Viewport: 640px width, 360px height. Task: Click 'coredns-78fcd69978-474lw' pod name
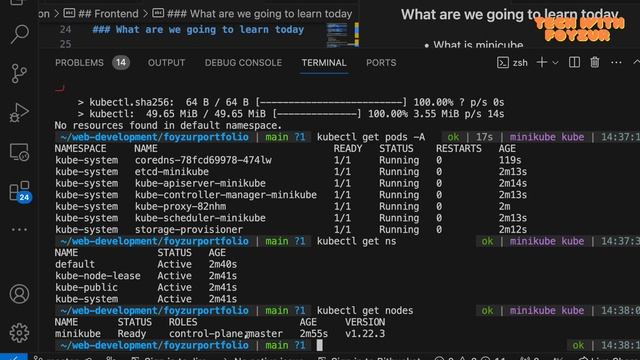[x=203, y=160]
